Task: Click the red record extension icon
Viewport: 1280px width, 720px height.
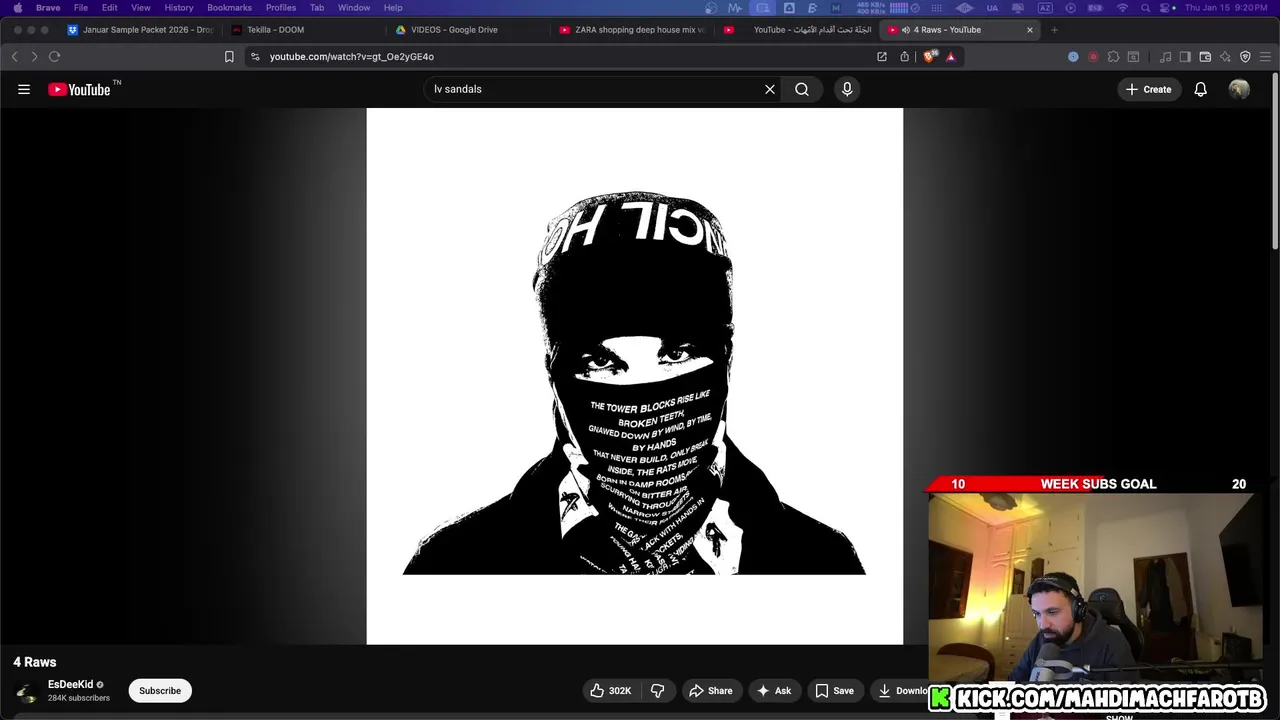Action: (1093, 57)
